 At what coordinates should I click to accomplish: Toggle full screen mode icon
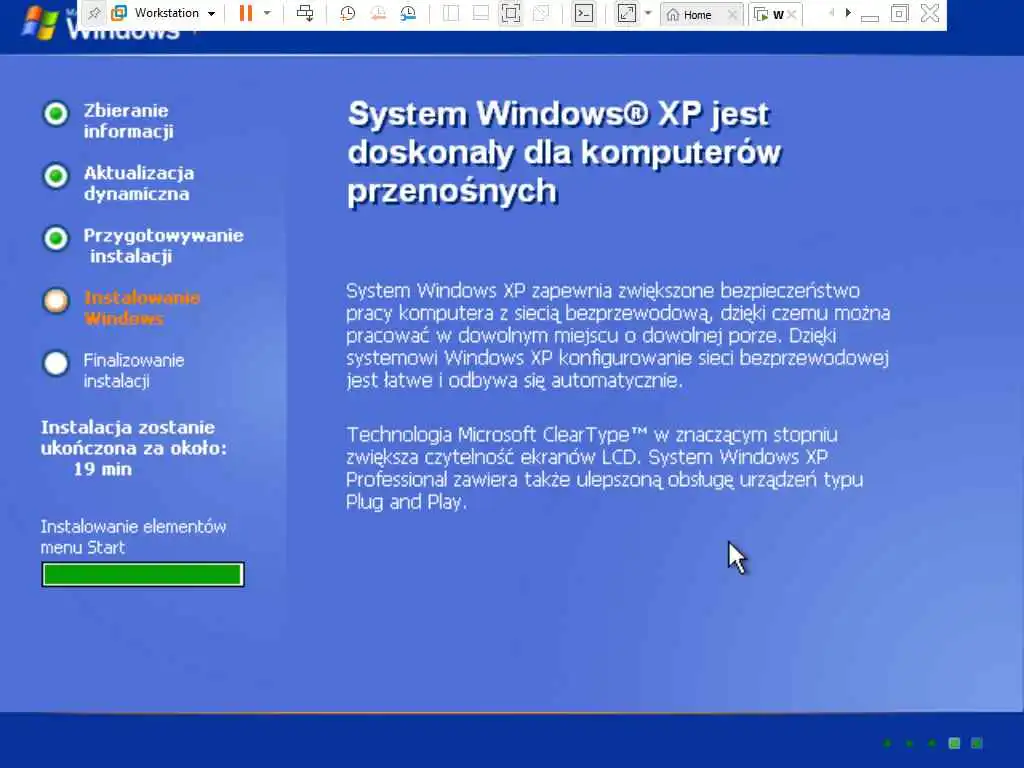[511, 13]
